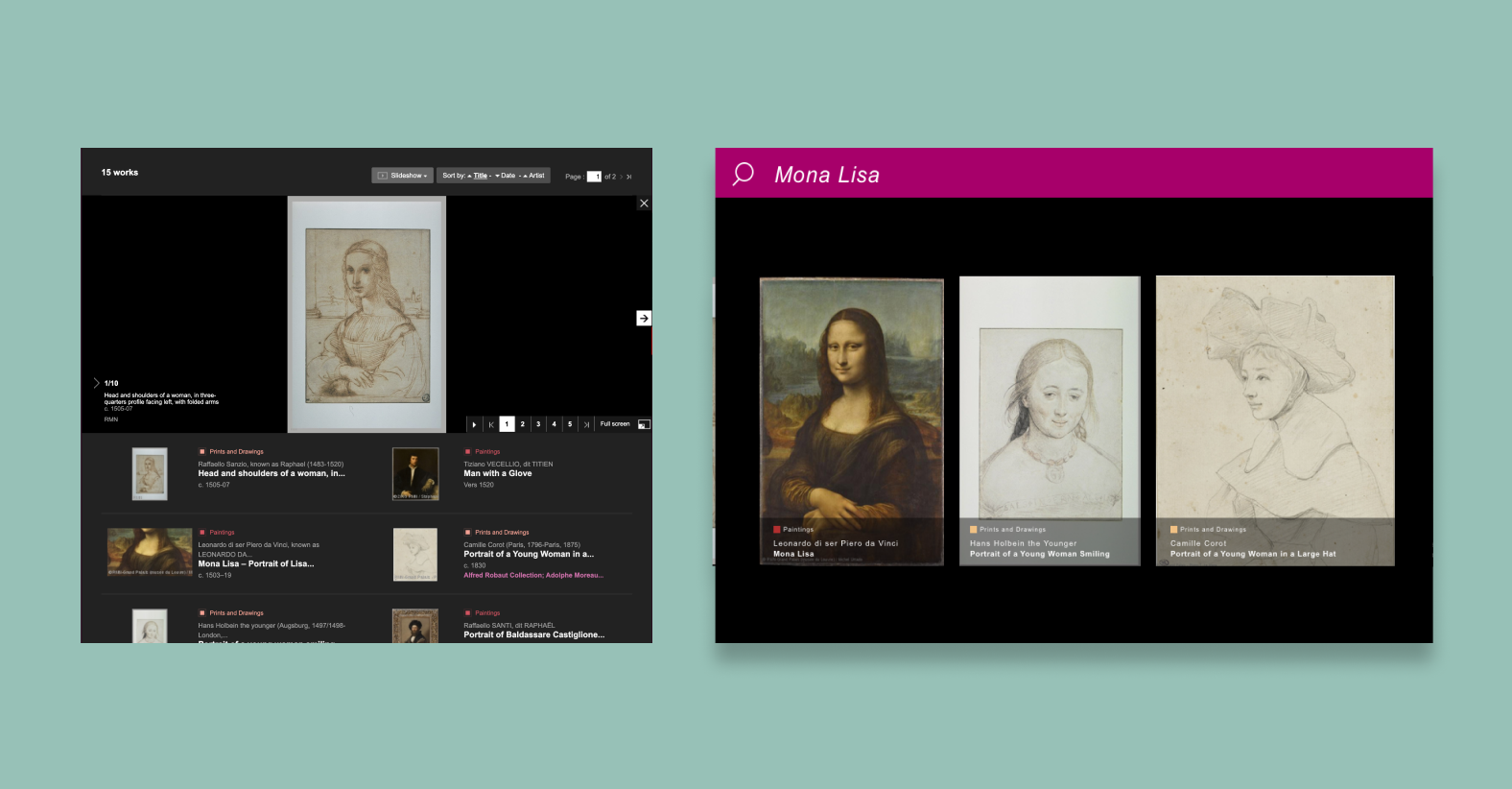
Task: Jump to last slide in slideshow pager
Action: pyautogui.click(x=586, y=424)
